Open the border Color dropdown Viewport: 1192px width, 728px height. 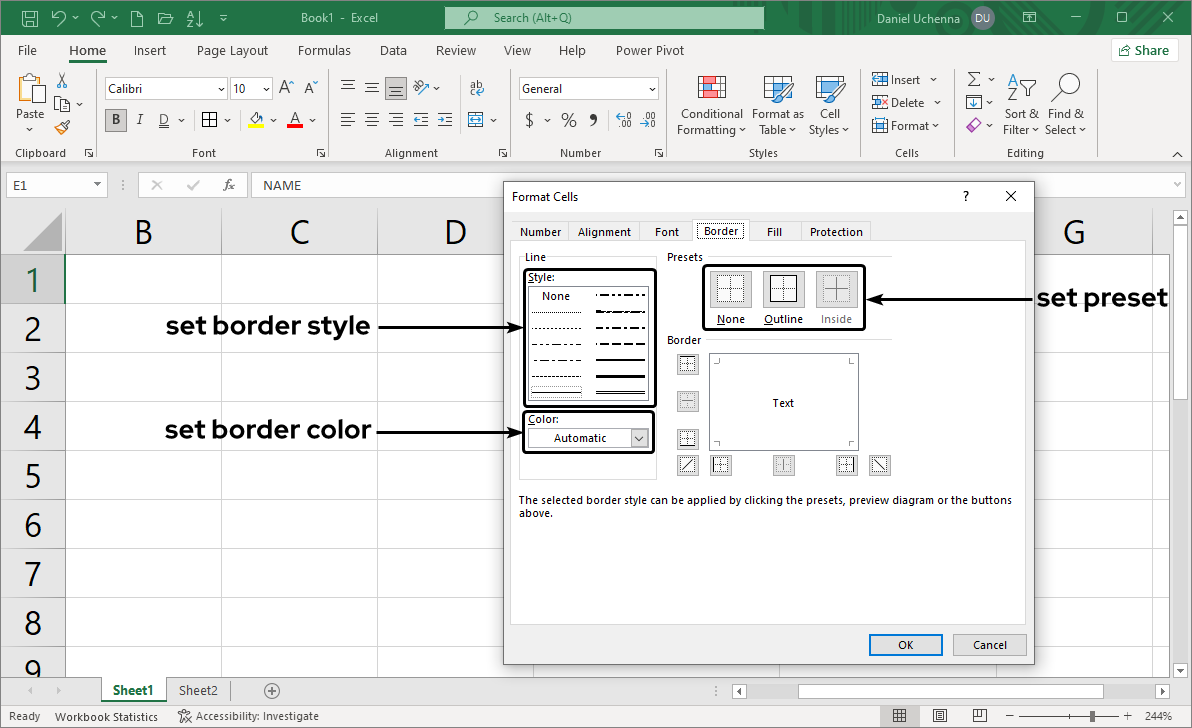(x=639, y=438)
